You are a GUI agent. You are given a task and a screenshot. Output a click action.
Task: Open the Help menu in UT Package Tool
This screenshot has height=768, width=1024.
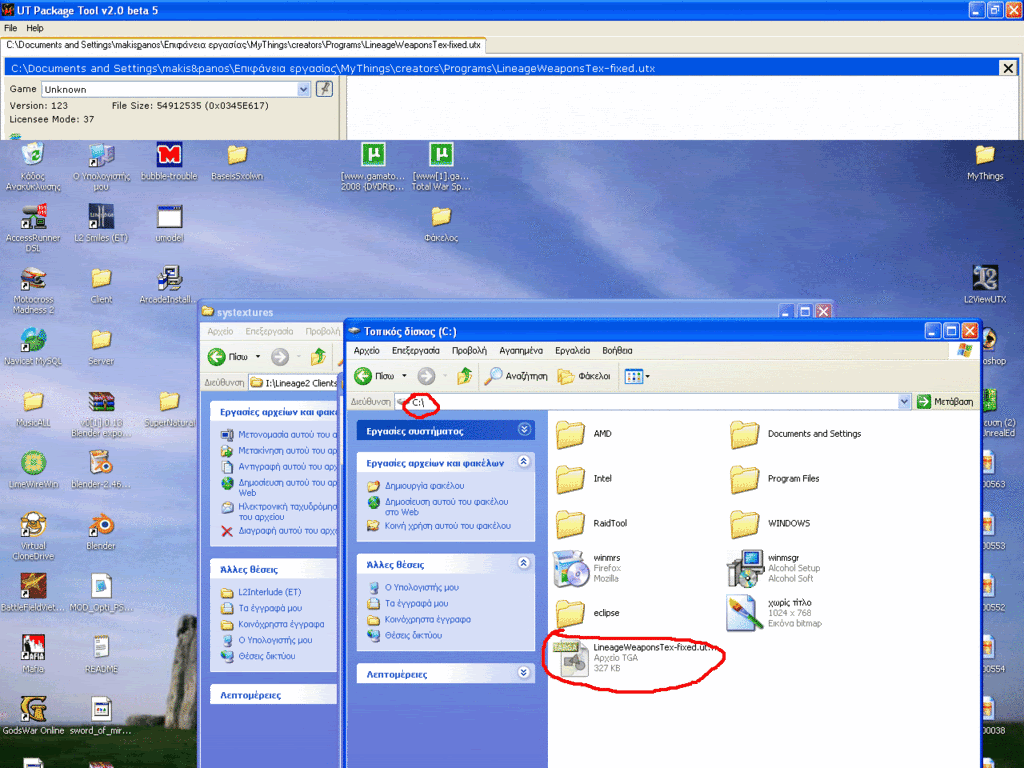click(x=35, y=28)
